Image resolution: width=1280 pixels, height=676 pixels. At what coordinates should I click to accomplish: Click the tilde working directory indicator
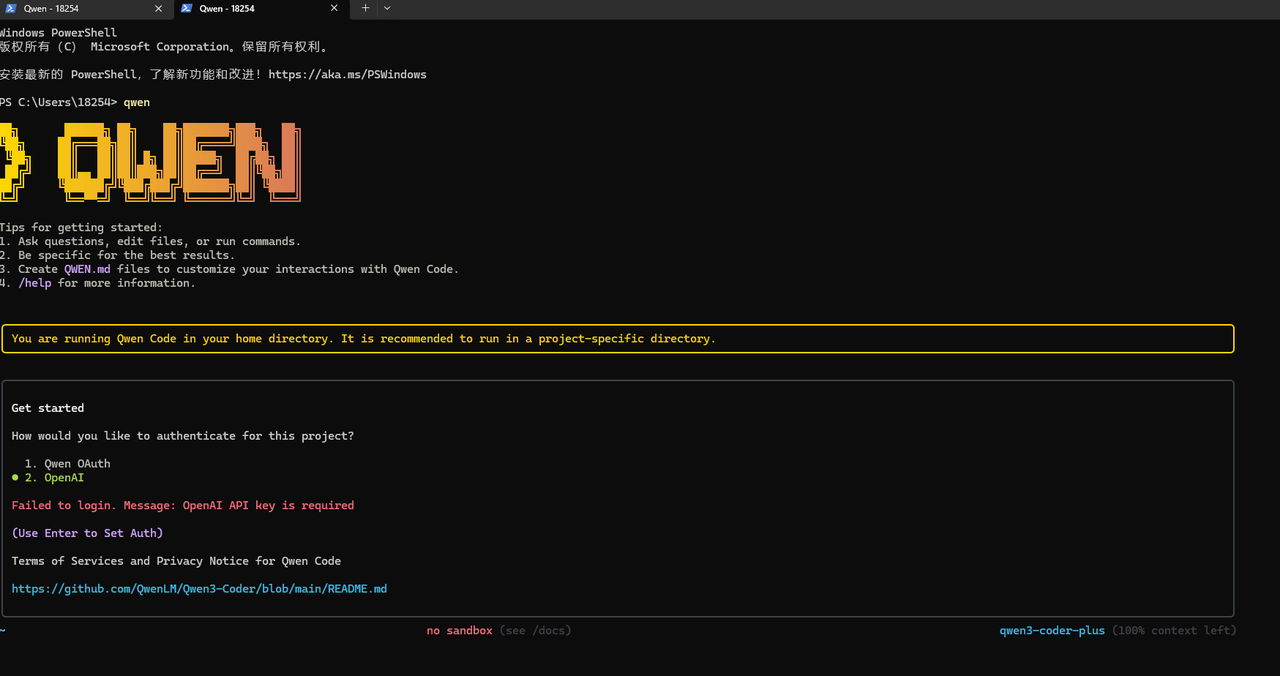[3, 631]
